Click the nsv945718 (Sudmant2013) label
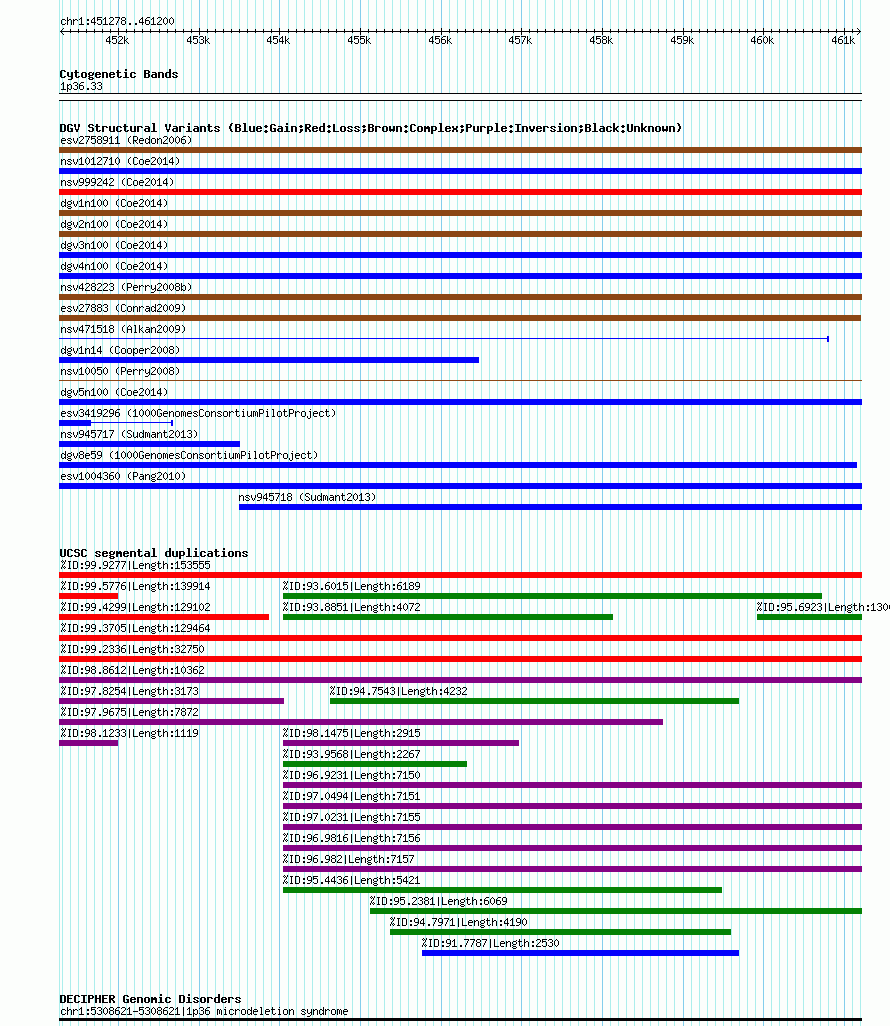 [307, 497]
